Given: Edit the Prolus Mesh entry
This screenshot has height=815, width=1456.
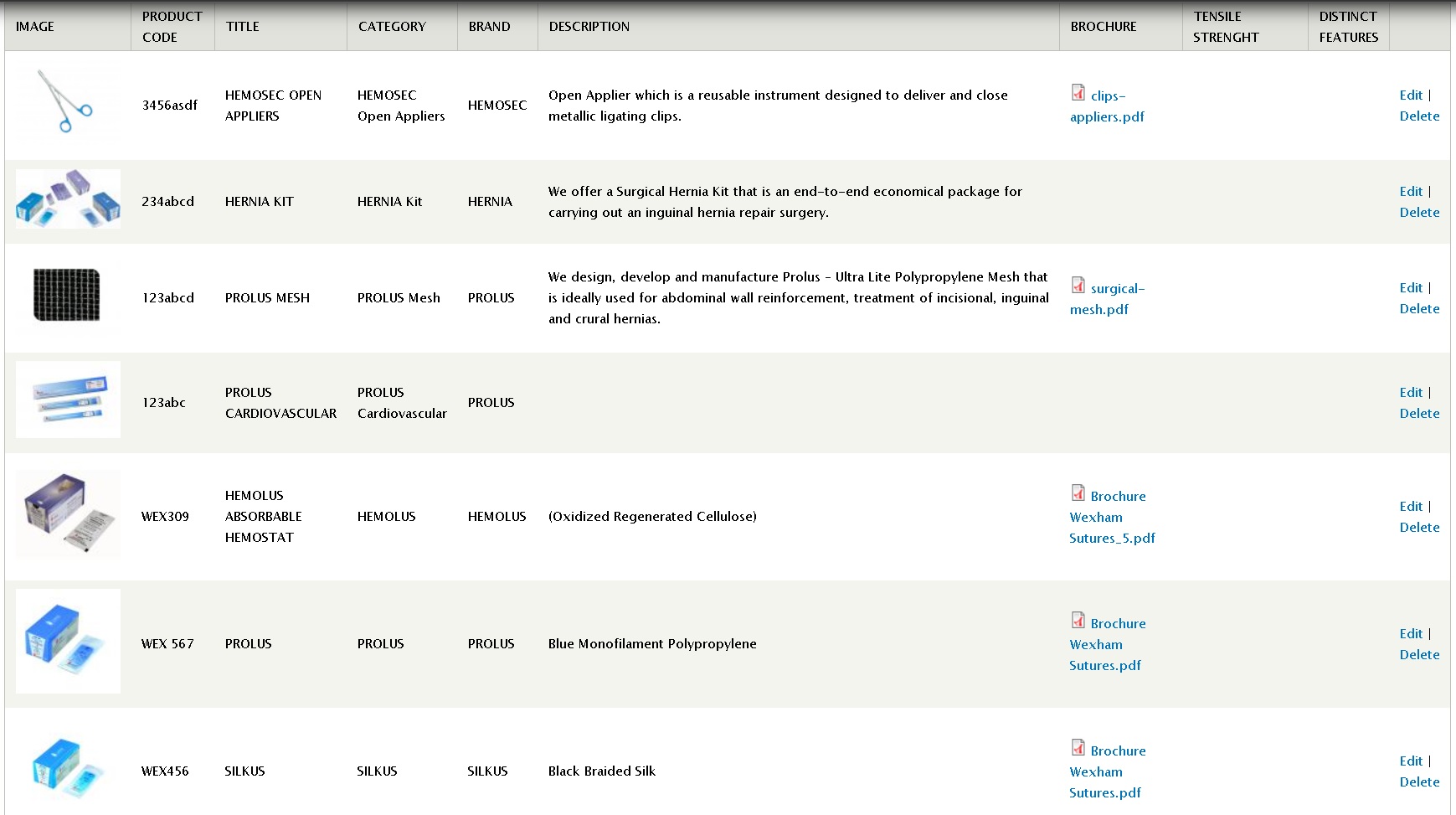Looking at the screenshot, I should pyautogui.click(x=1411, y=288).
